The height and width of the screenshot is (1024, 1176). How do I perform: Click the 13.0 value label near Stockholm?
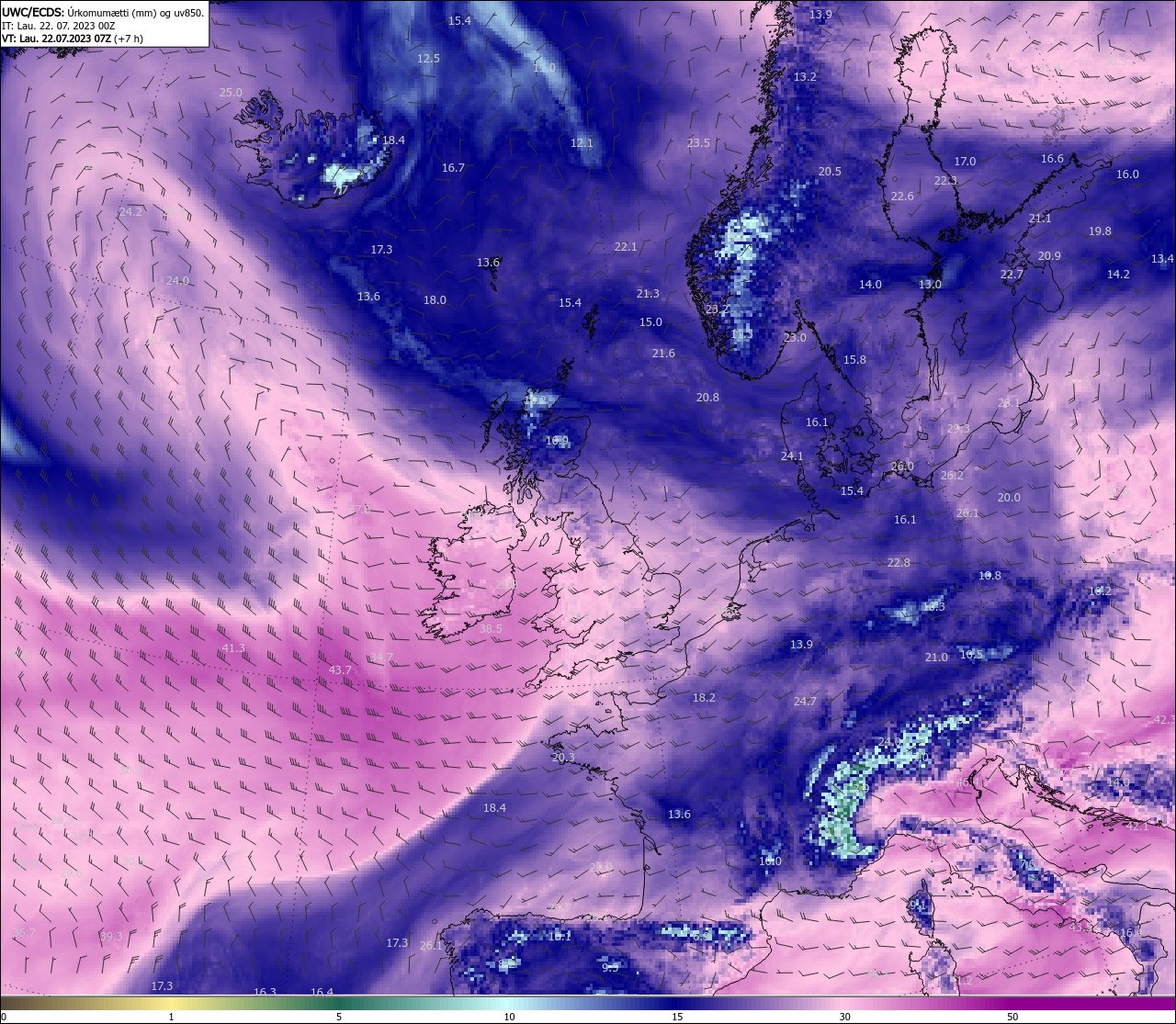(x=930, y=285)
